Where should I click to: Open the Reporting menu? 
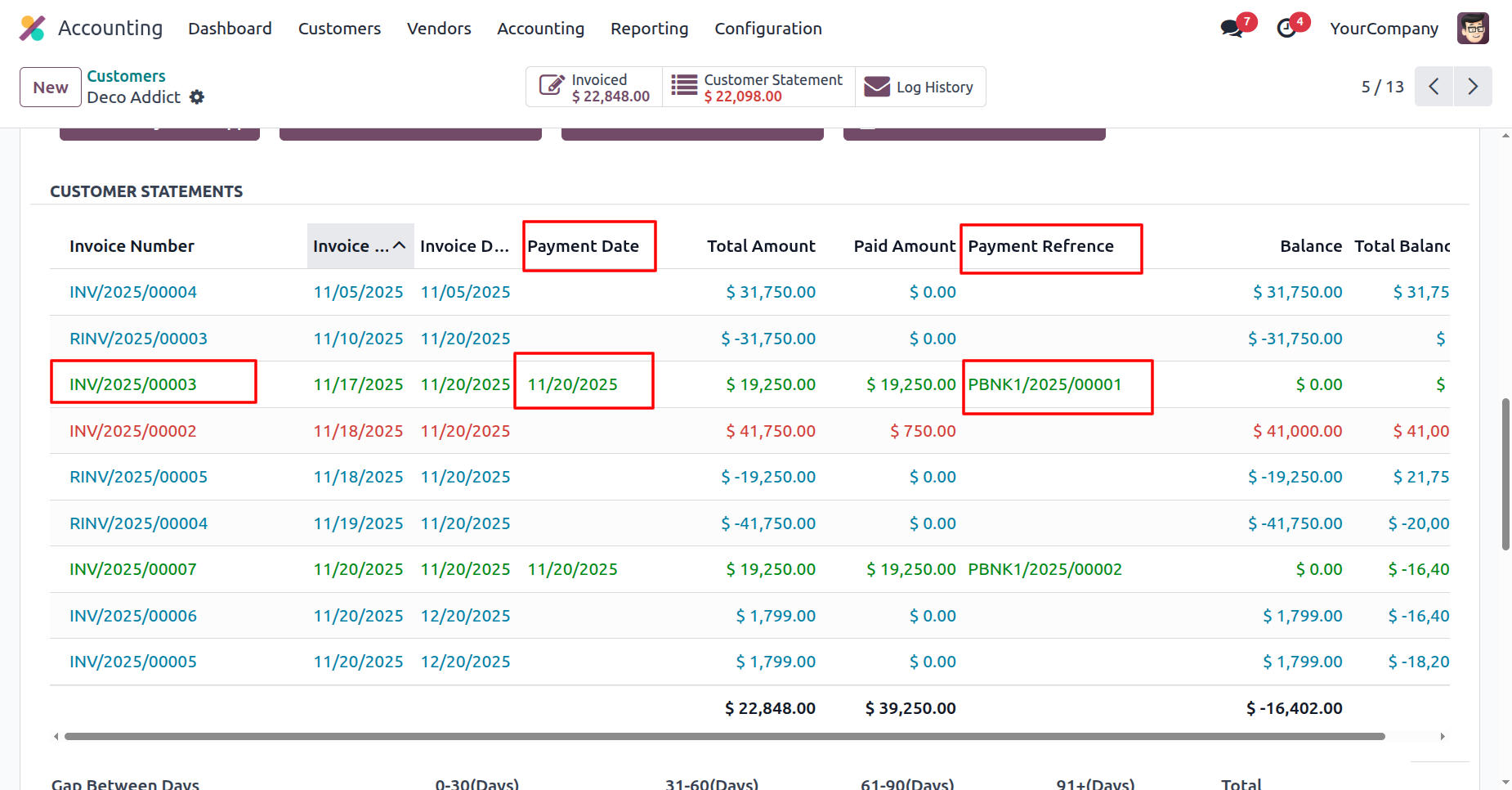[x=649, y=29]
